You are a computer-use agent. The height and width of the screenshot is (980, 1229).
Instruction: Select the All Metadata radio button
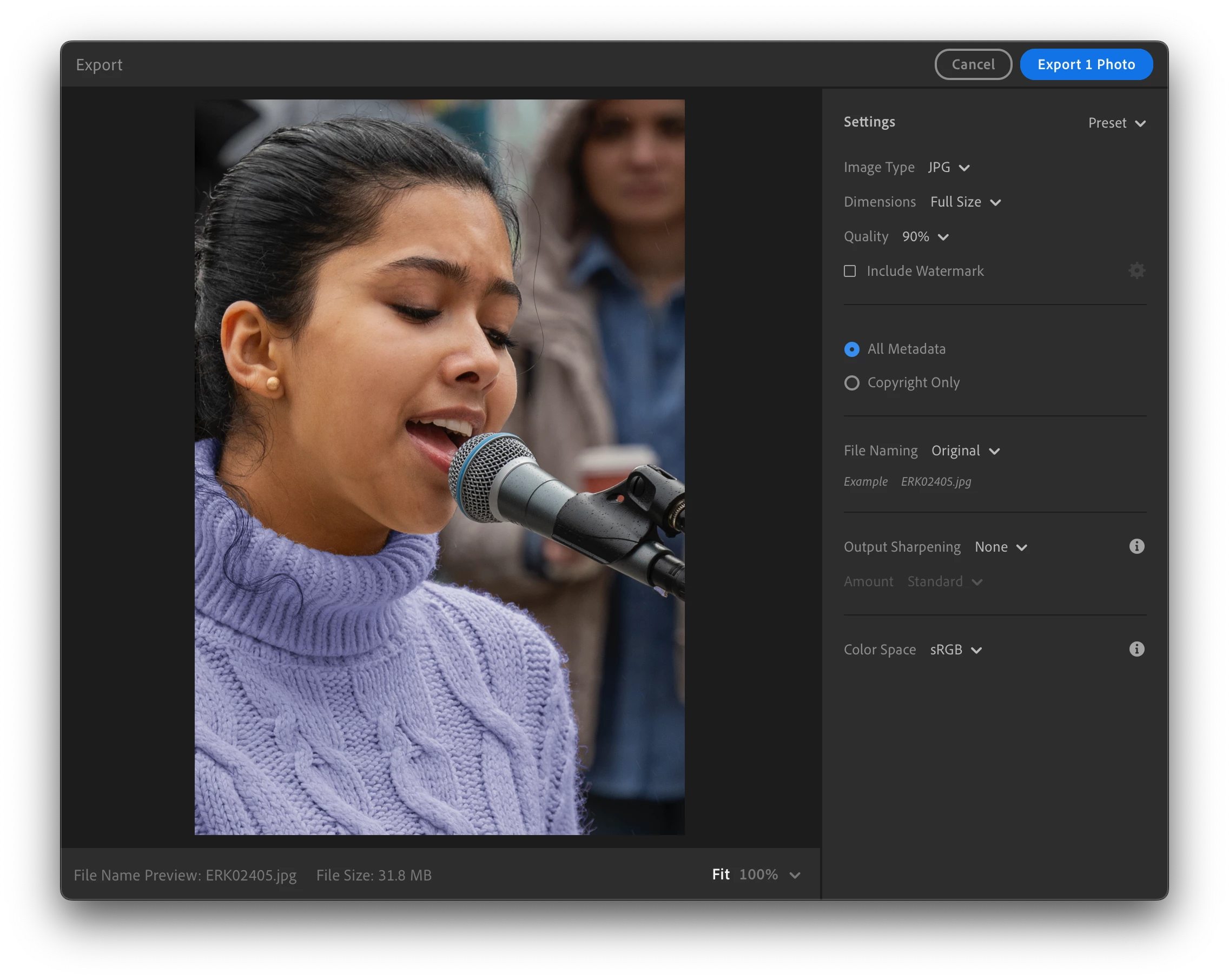point(851,349)
